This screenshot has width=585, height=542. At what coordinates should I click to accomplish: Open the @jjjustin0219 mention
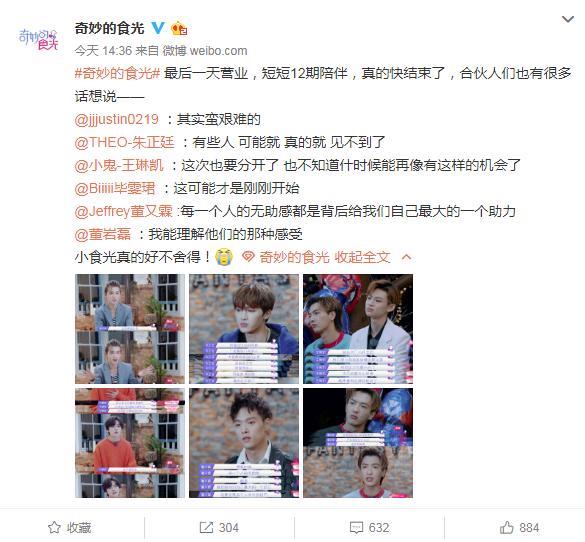point(117,119)
